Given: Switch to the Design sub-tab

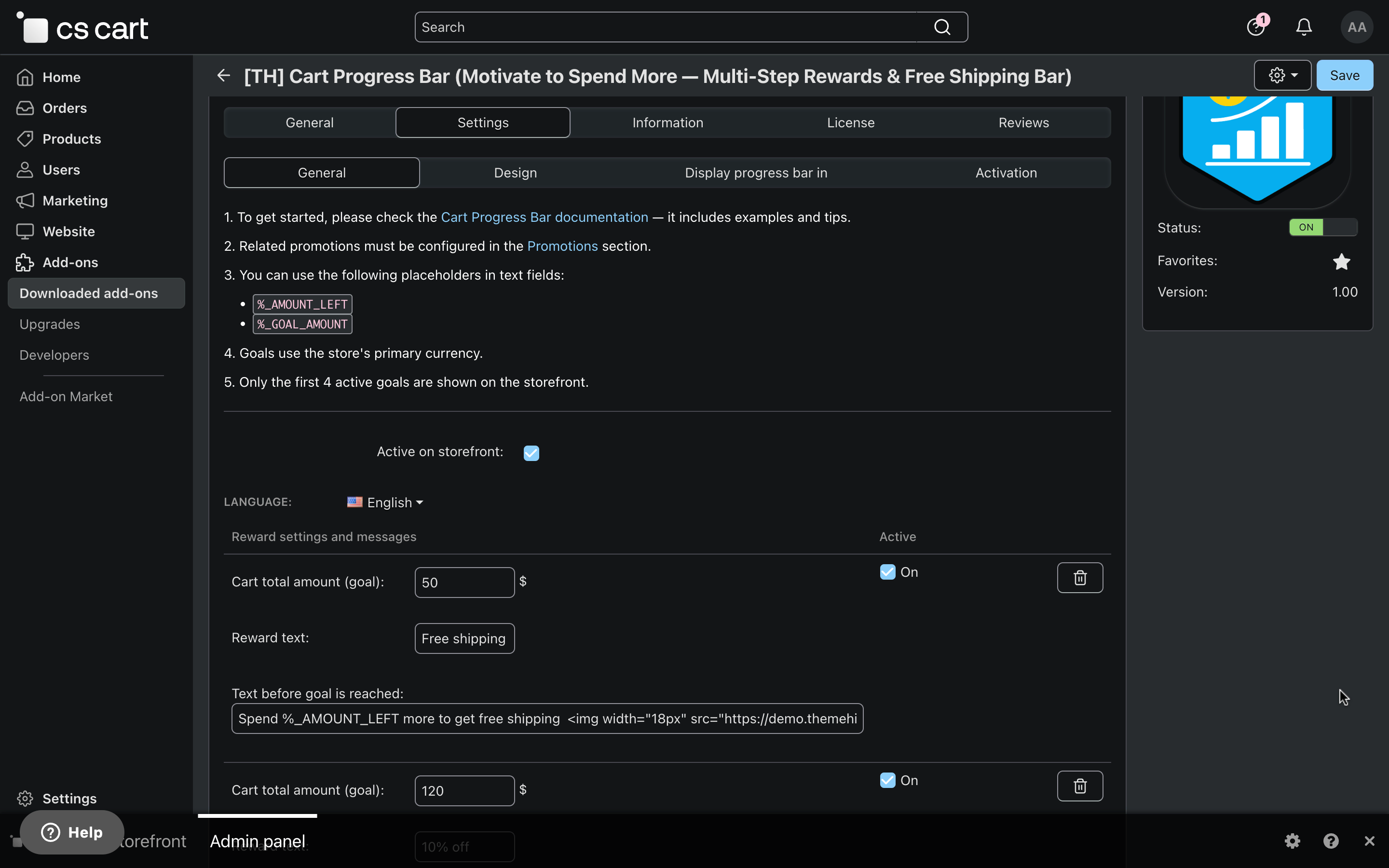Looking at the screenshot, I should [x=515, y=173].
